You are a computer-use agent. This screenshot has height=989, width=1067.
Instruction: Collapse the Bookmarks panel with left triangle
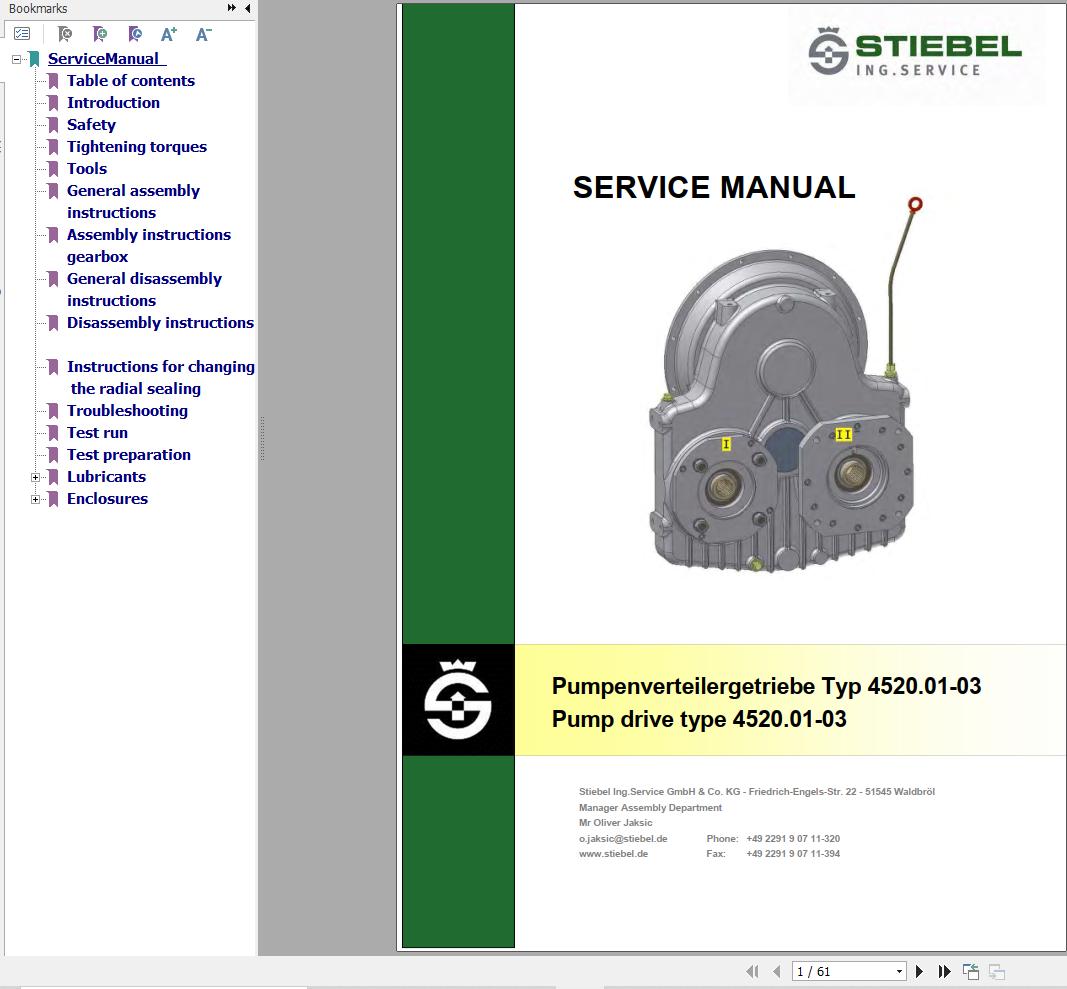tap(248, 8)
